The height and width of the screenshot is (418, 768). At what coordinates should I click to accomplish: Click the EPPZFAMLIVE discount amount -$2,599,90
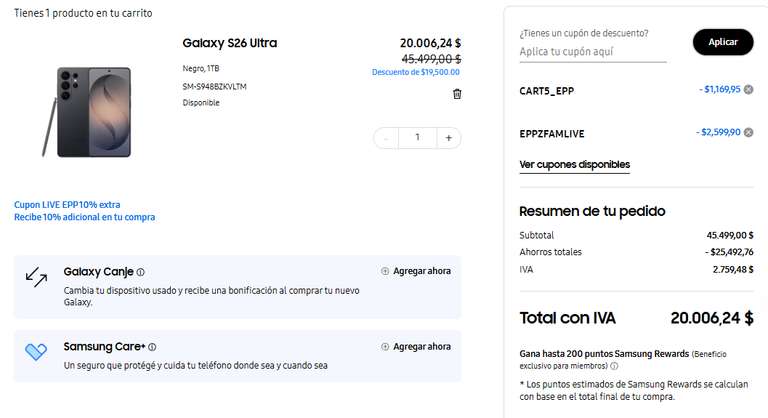click(x=718, y=132)
